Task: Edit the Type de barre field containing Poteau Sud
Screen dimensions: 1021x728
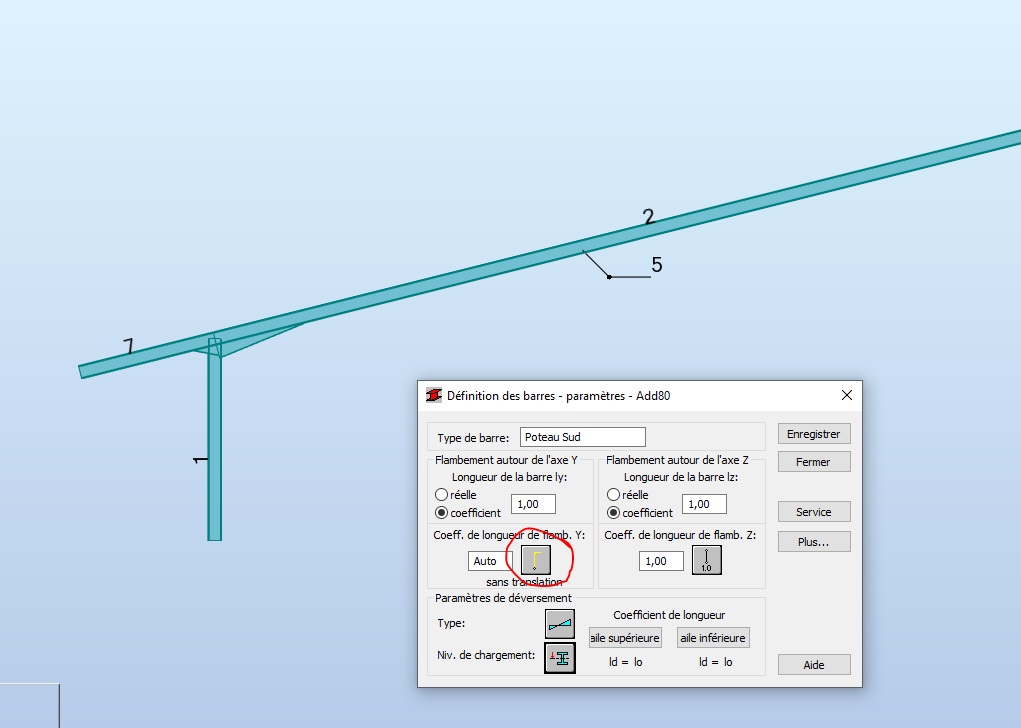Action: (582, 437)
